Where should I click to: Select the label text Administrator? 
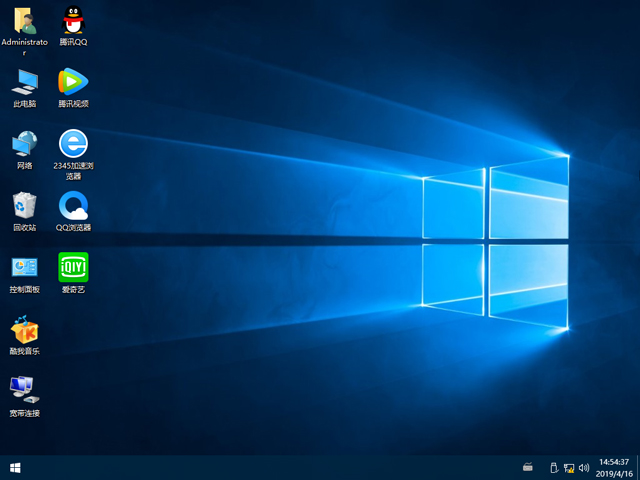pos(24,47)
